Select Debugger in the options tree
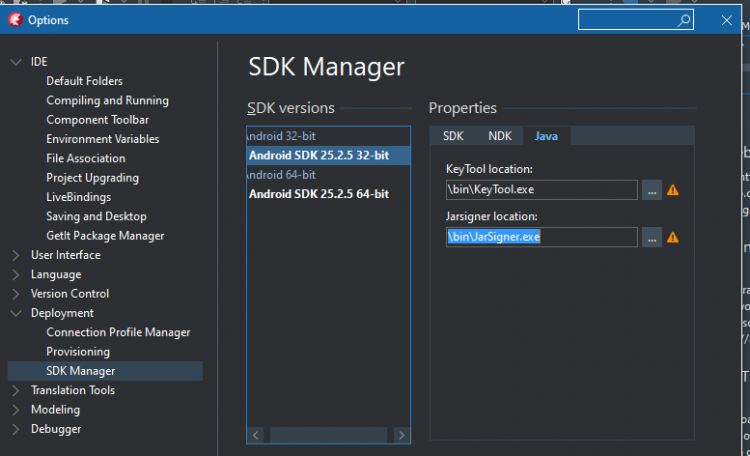Screen dimensions: 750x456 pos(56,429)
